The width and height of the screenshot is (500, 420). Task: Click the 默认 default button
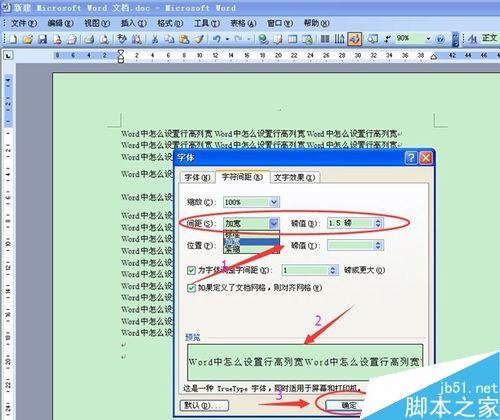coord(204,405)
